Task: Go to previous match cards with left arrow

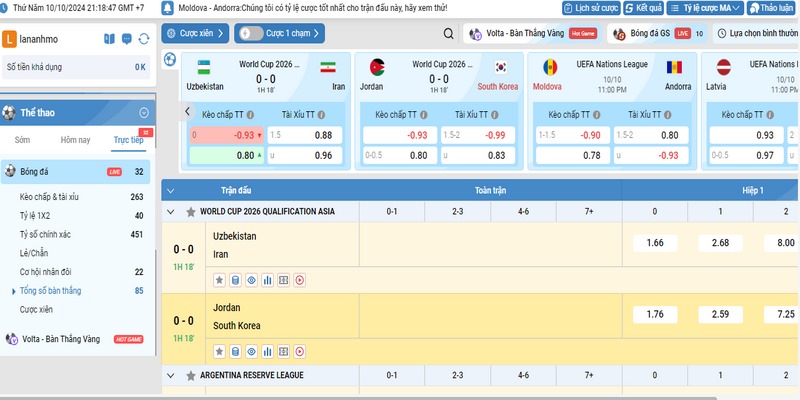Action: (x=187, y=111)
